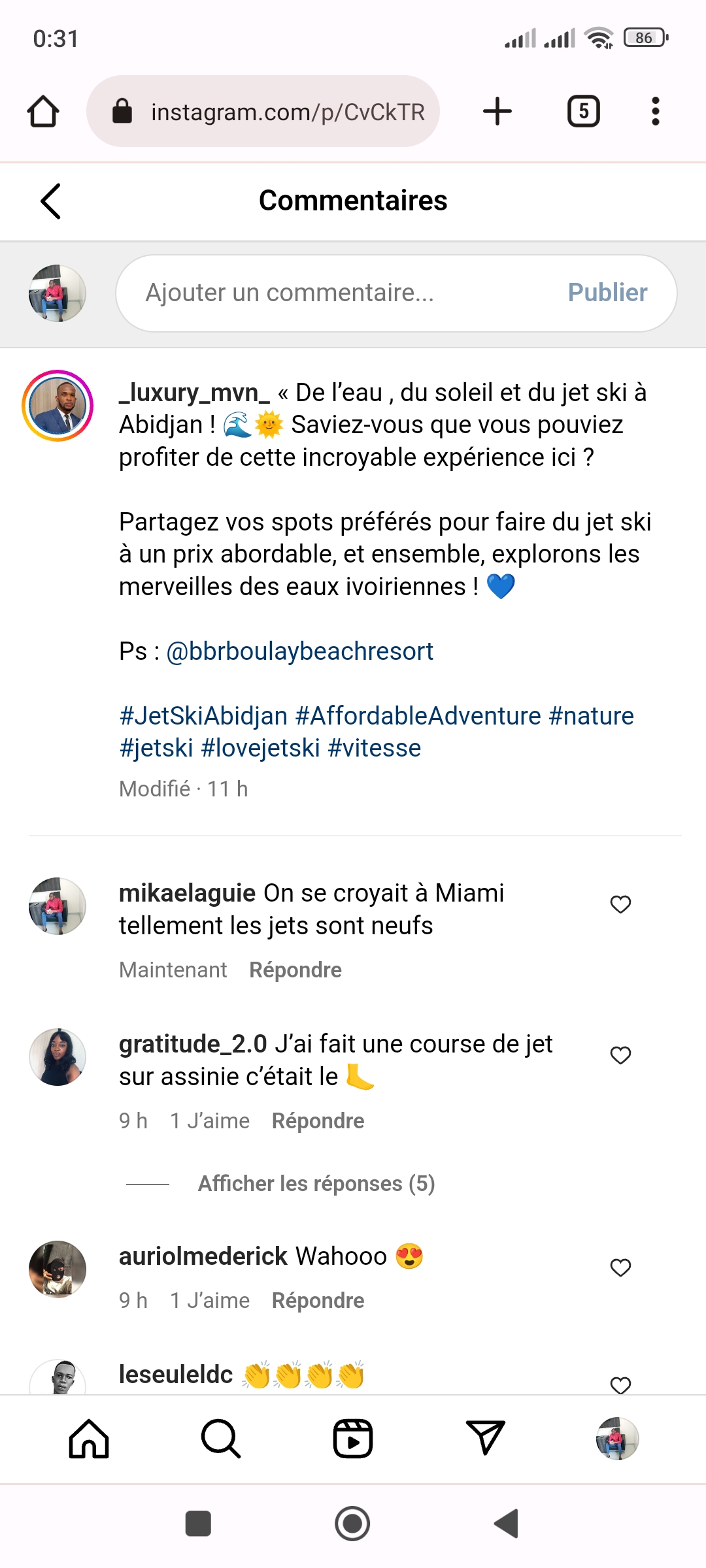The width and height of the screenshot is (706, 1568).
Task: Go back from the Commentaires page
Action: click(x=51, y=201)
